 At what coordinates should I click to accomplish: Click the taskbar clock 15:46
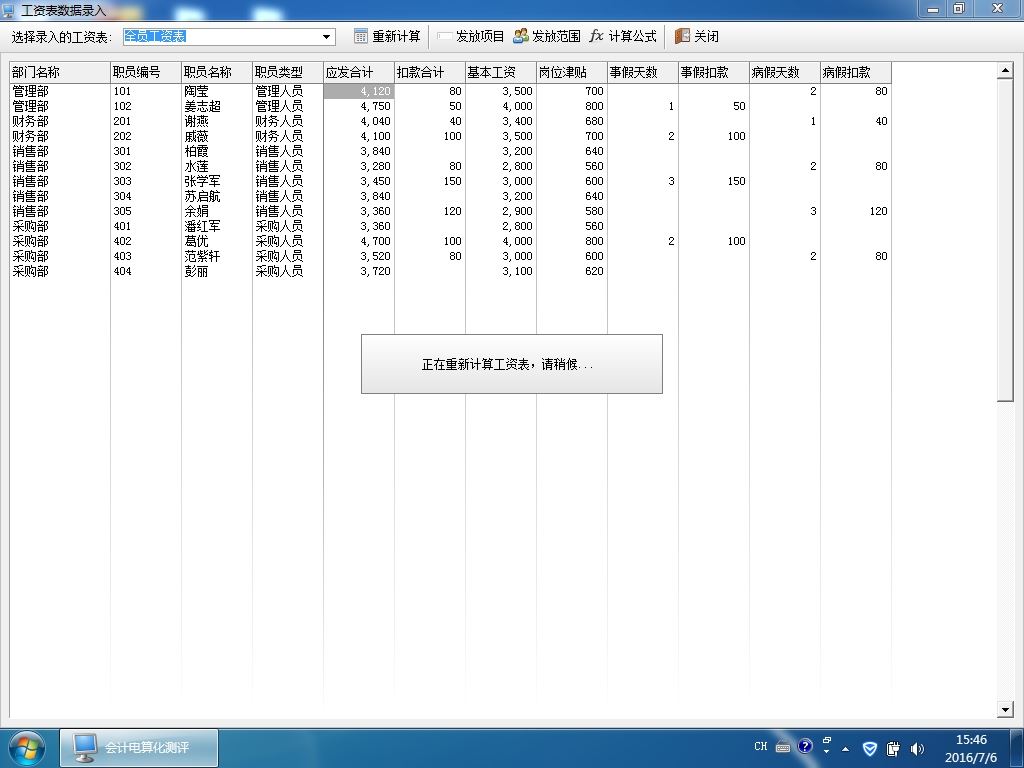[971, 740]
